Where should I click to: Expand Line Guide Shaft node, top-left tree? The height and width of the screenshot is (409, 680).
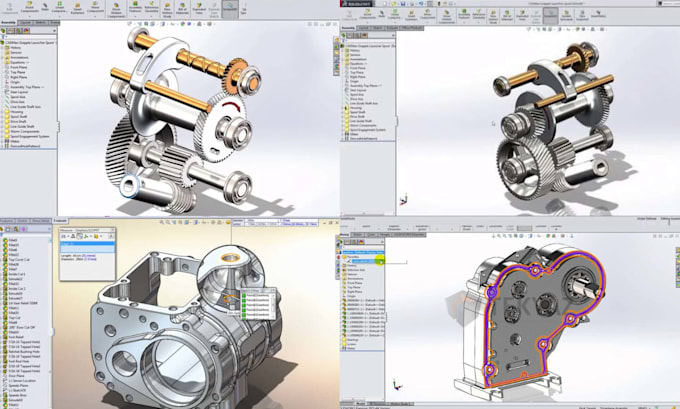pos(2,127)
